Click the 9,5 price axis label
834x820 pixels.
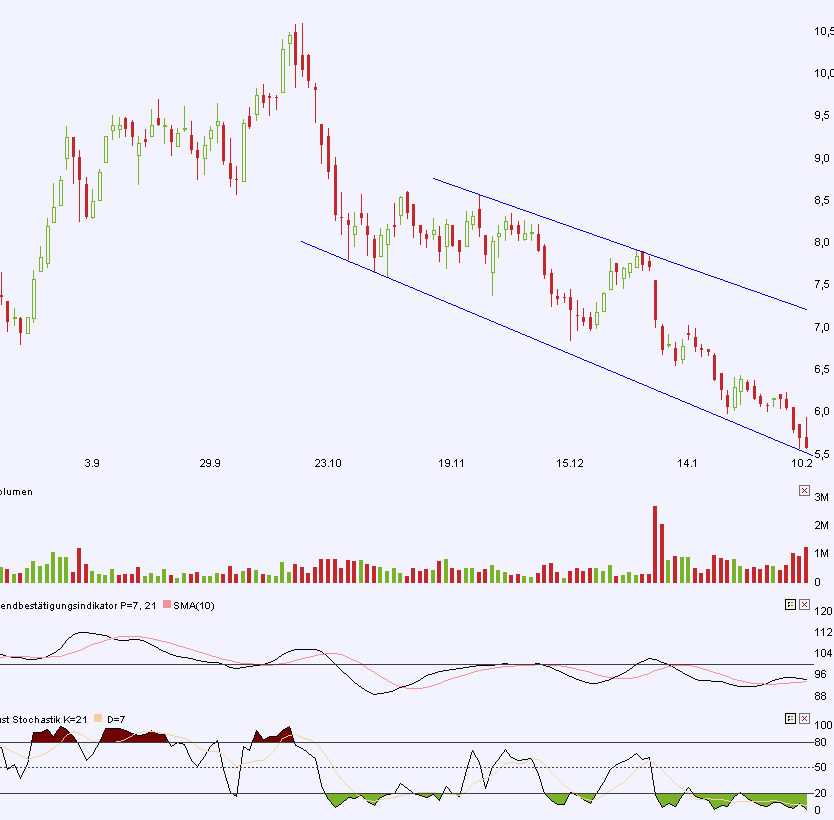click(822, 115)
